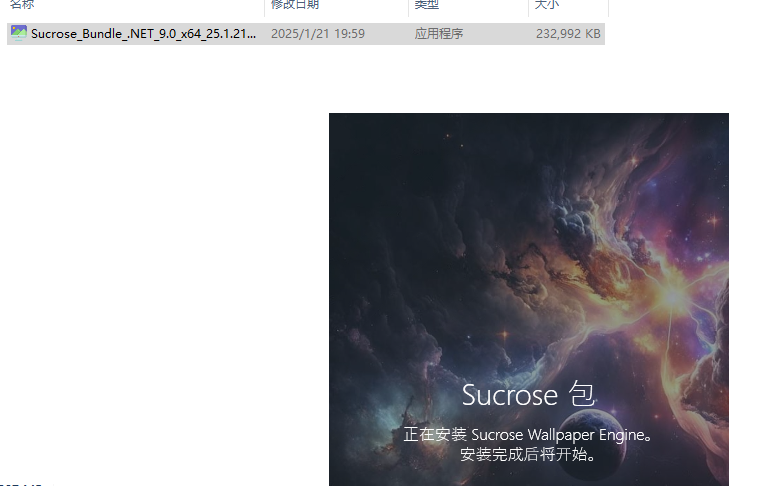
Task: Click the 2025/1/21 19:59 date cell
Action: pos(318,34)
